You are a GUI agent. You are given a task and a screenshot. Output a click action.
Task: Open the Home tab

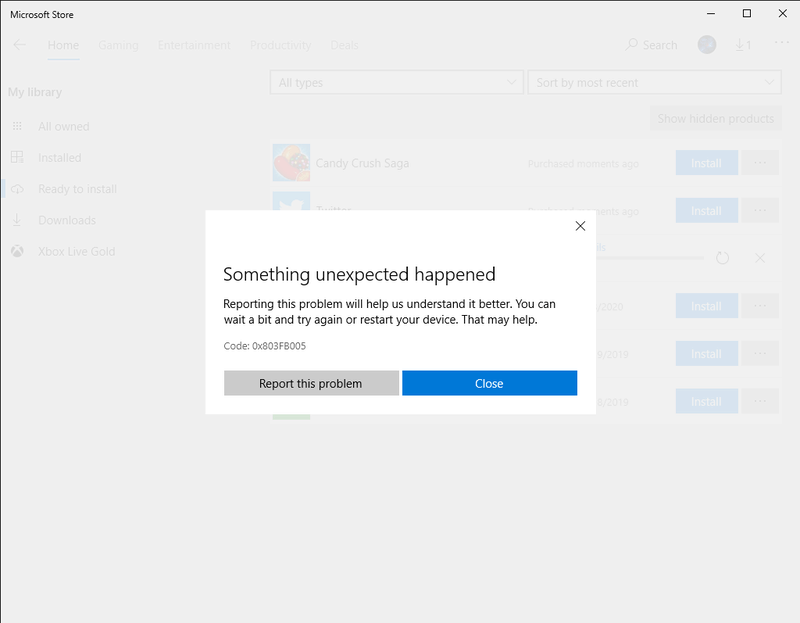(63, 45)
